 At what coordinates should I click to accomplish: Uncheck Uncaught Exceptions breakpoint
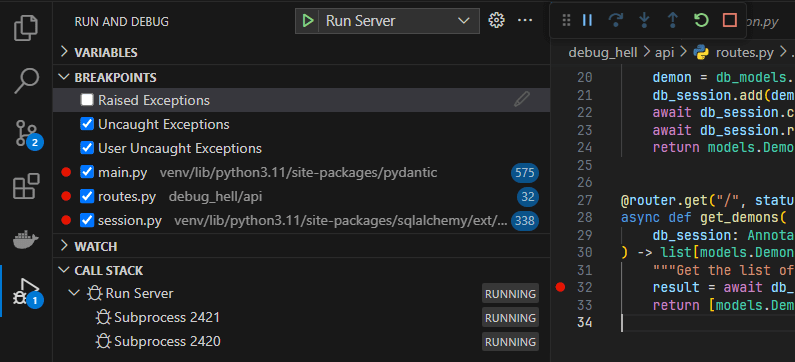87,124
